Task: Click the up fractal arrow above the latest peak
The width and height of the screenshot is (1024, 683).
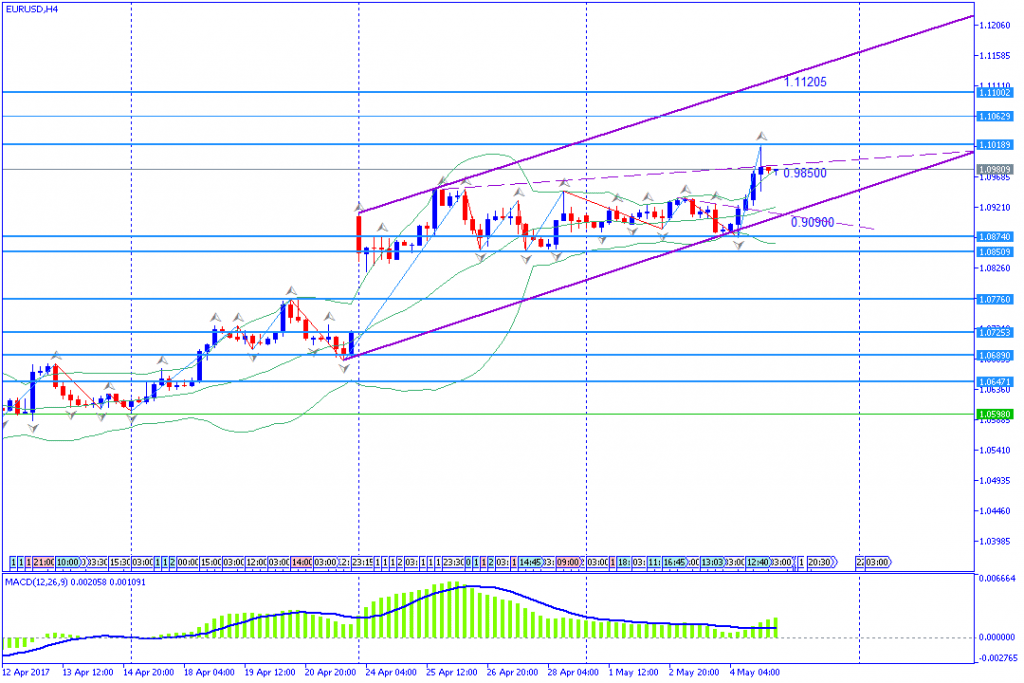Action: click(760, 135)
